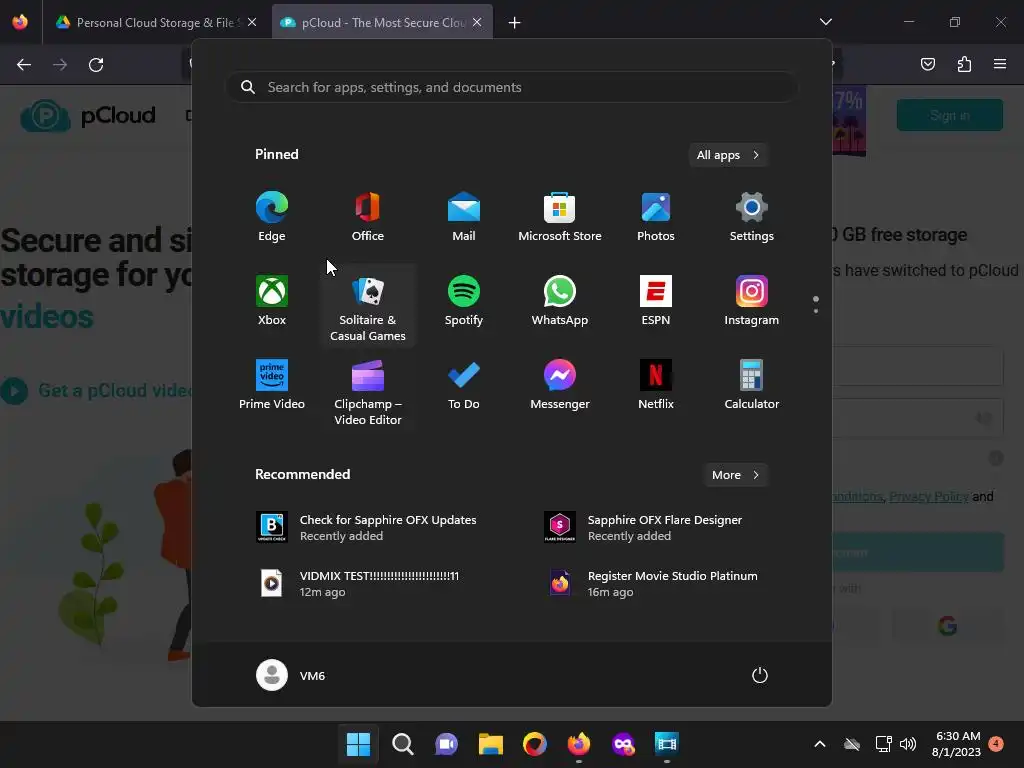
Task: Launch Netflix
Action: tap(656, 385)
